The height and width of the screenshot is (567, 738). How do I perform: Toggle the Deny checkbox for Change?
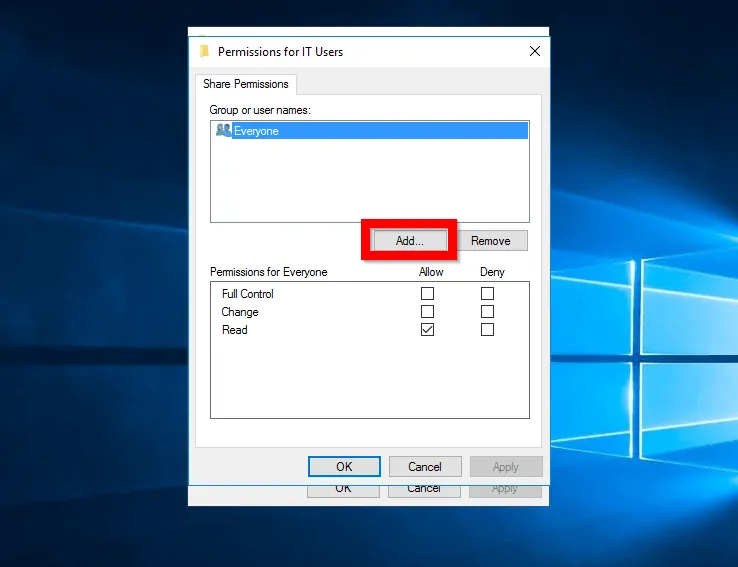click(487, 312)
